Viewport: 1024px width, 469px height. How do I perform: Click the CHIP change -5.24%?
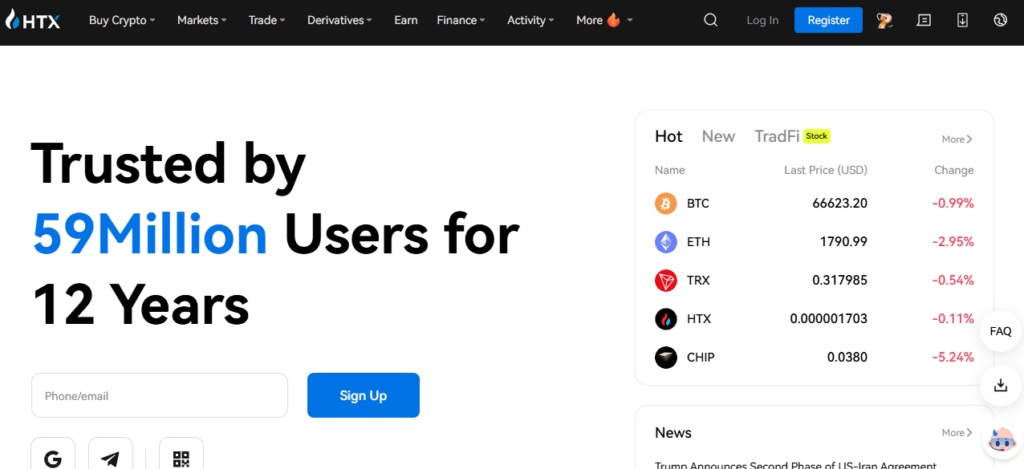point(953,357)
